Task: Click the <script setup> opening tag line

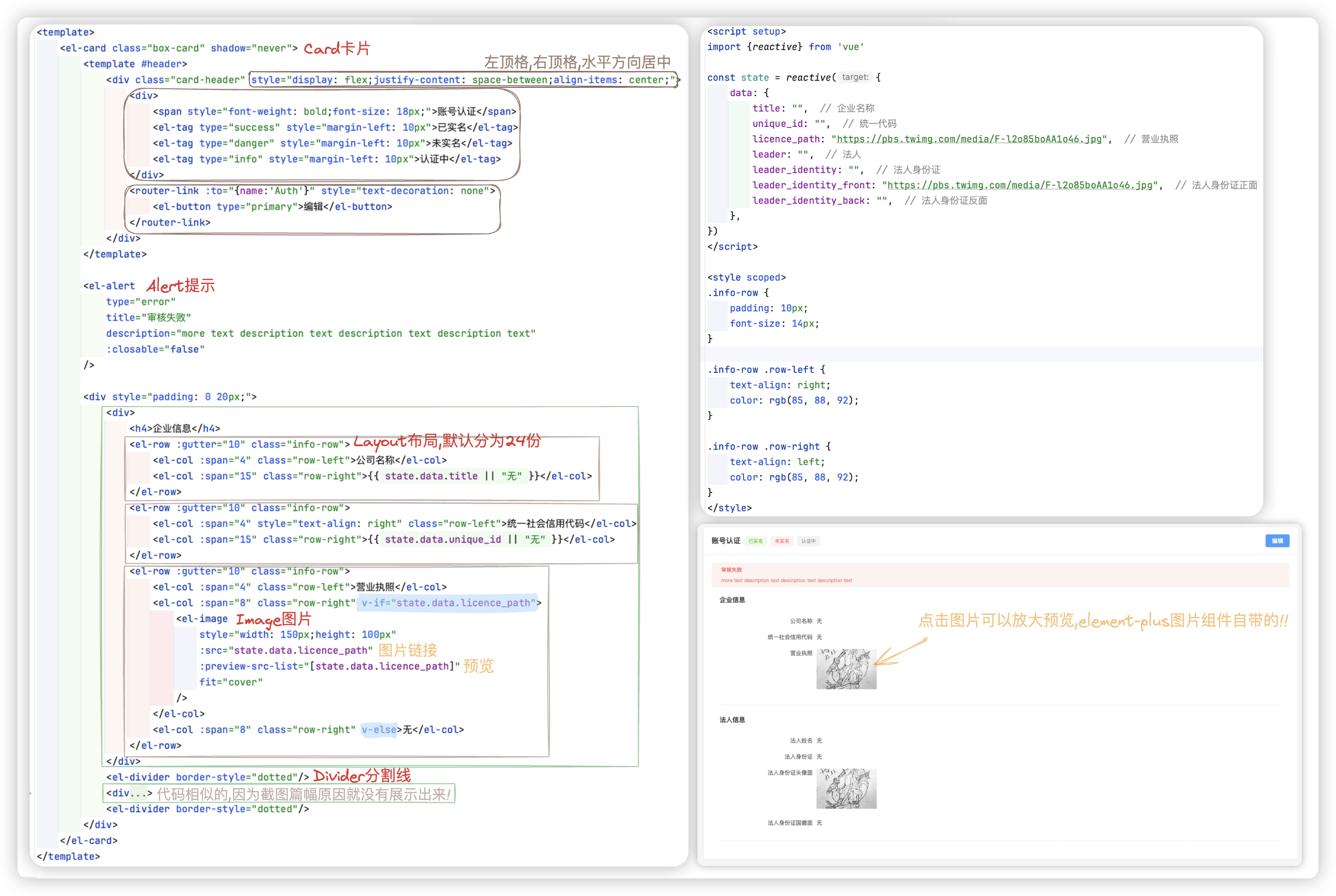Action: coord(746,31)
